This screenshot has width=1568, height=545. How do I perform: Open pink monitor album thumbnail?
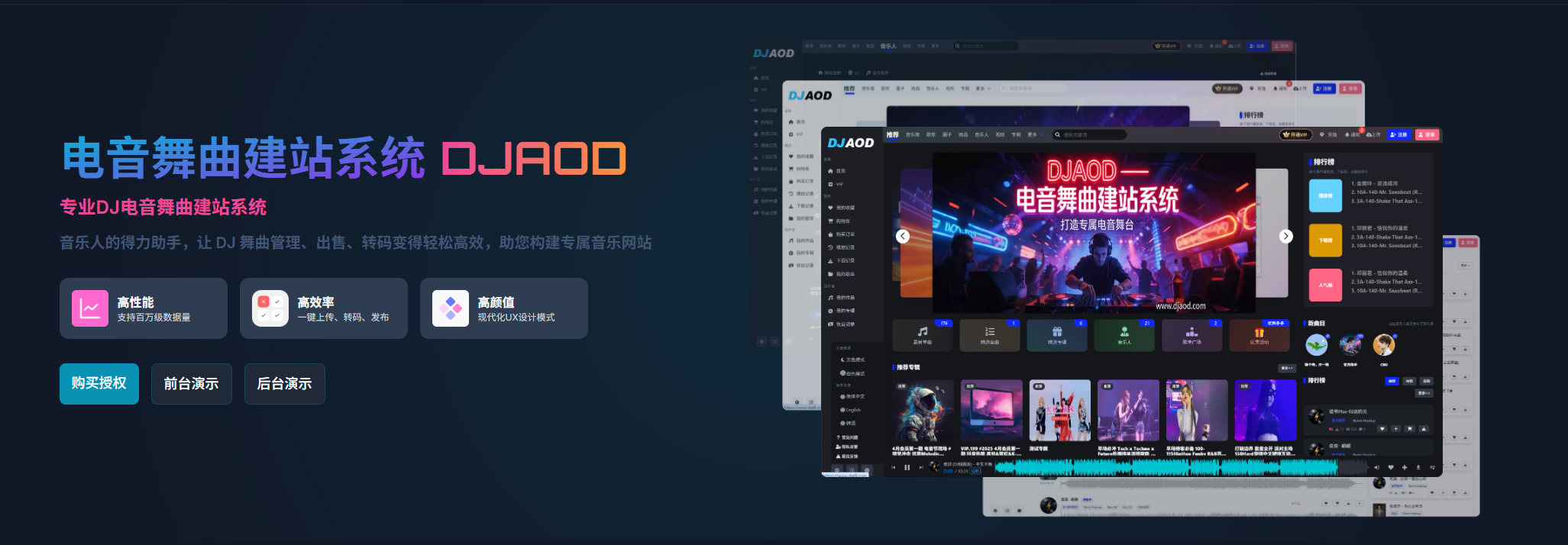click(x=991, y=411)
